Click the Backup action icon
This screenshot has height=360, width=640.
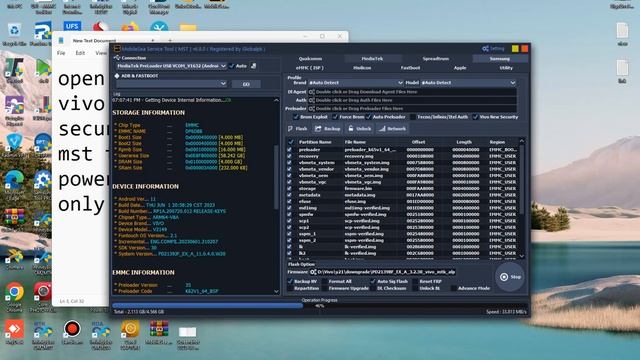[x=318, y=129]
